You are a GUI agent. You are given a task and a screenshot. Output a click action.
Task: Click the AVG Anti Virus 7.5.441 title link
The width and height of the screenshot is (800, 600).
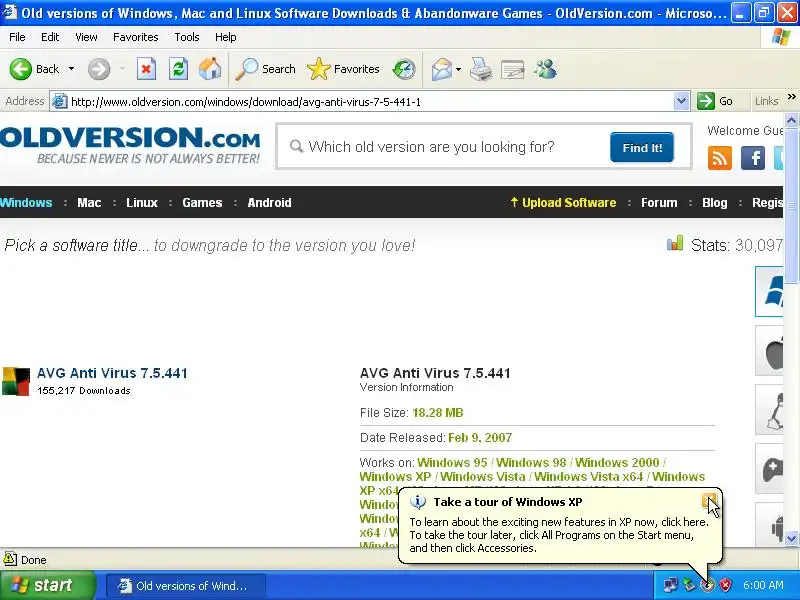(112, 373)
